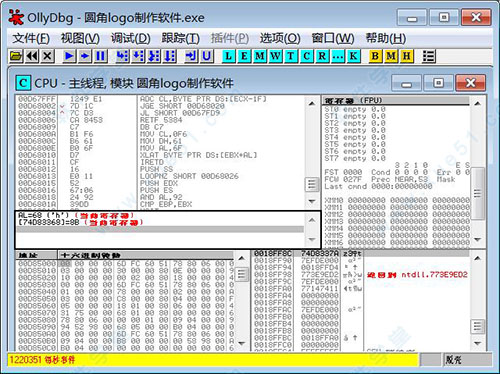Open the options list icon in toolbar
Screen dimensions: 500x374
click(x=429, y=56)
